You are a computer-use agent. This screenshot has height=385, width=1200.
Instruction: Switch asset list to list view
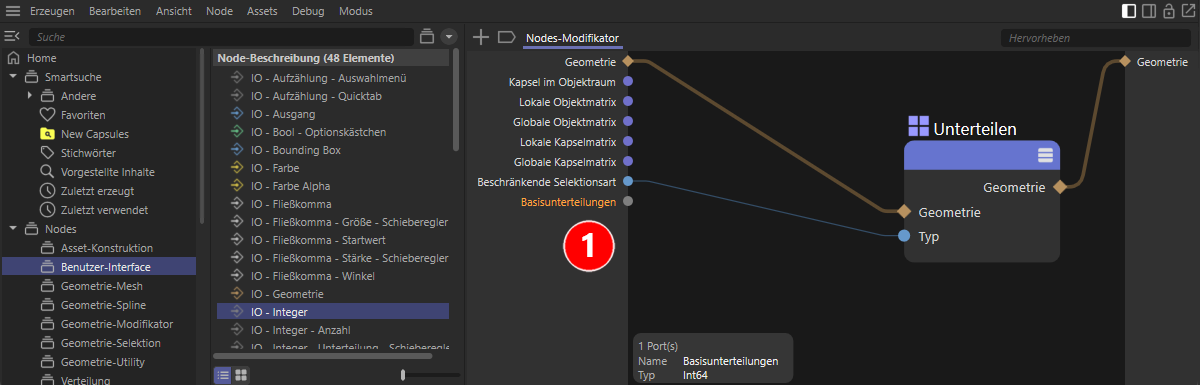(x=223, y=375)
